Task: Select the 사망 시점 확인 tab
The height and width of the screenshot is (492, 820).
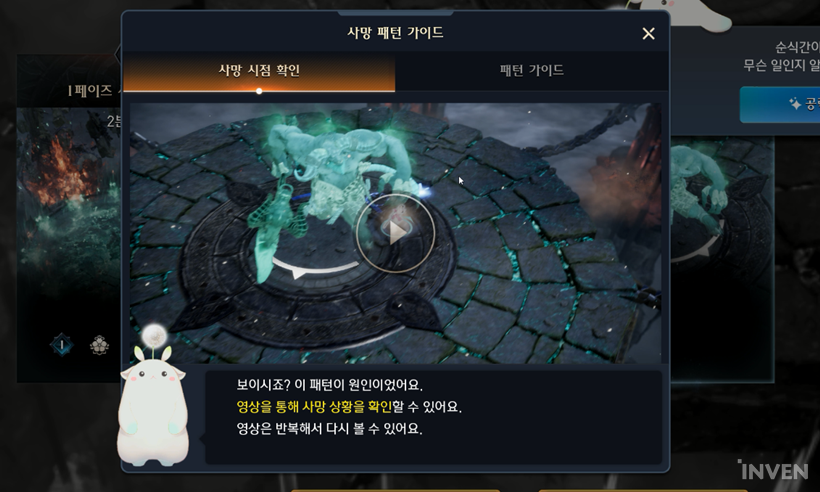Action: (259, 70)
